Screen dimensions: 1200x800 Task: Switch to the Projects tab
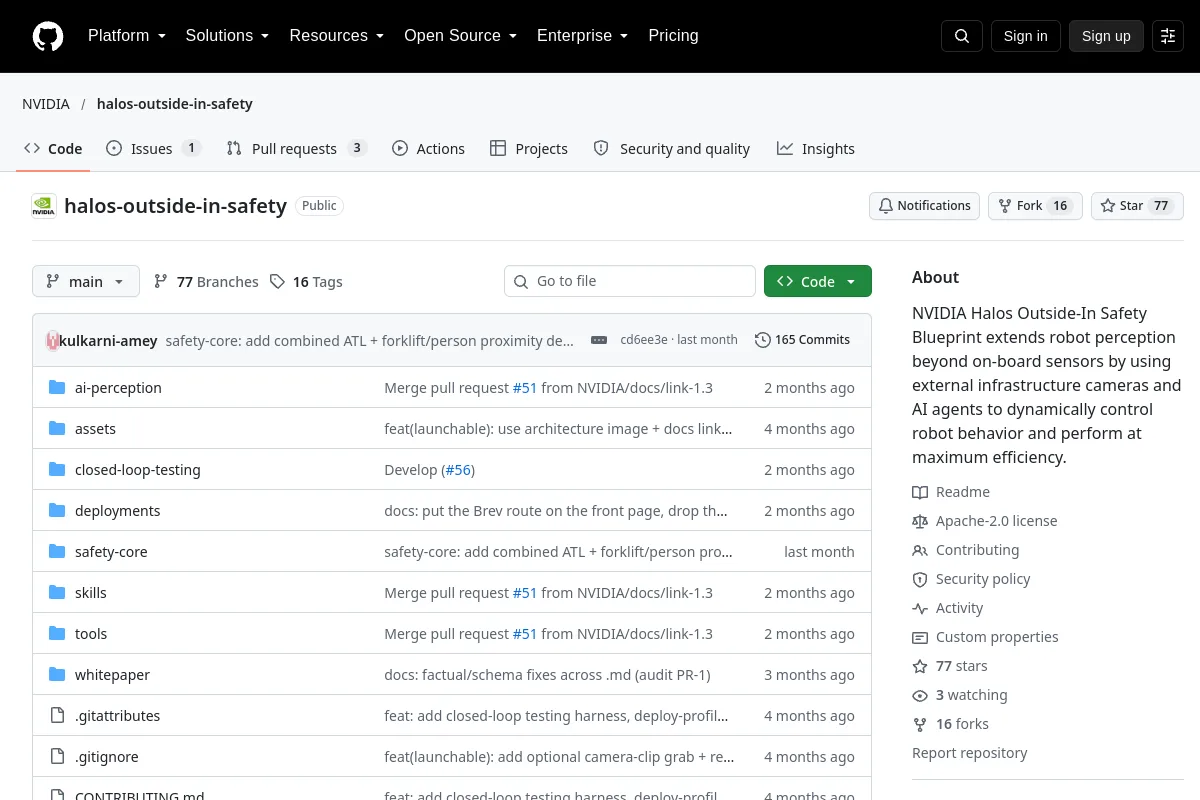coord(529,148)
